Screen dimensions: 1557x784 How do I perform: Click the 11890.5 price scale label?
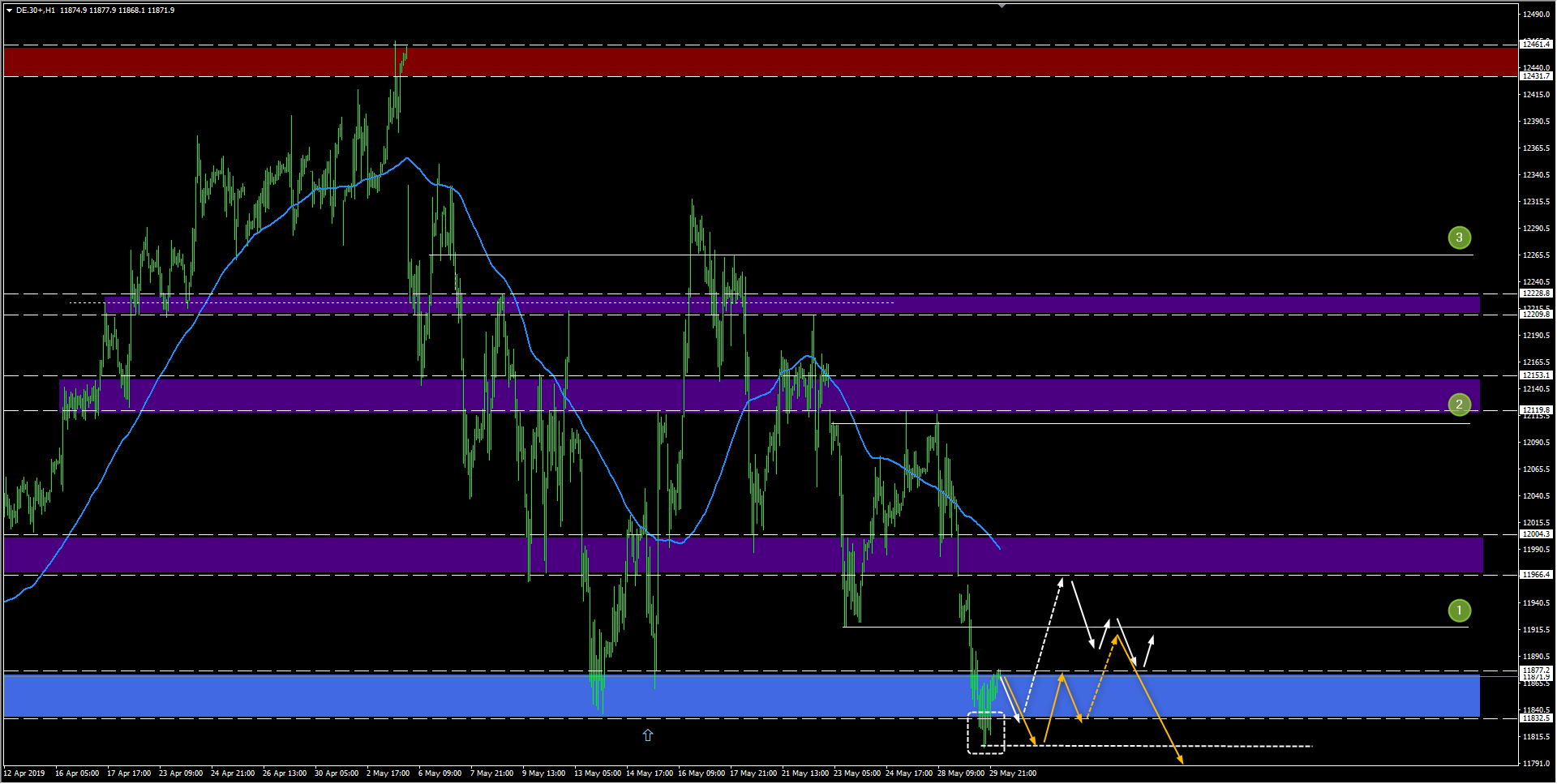click(1536, 657)
